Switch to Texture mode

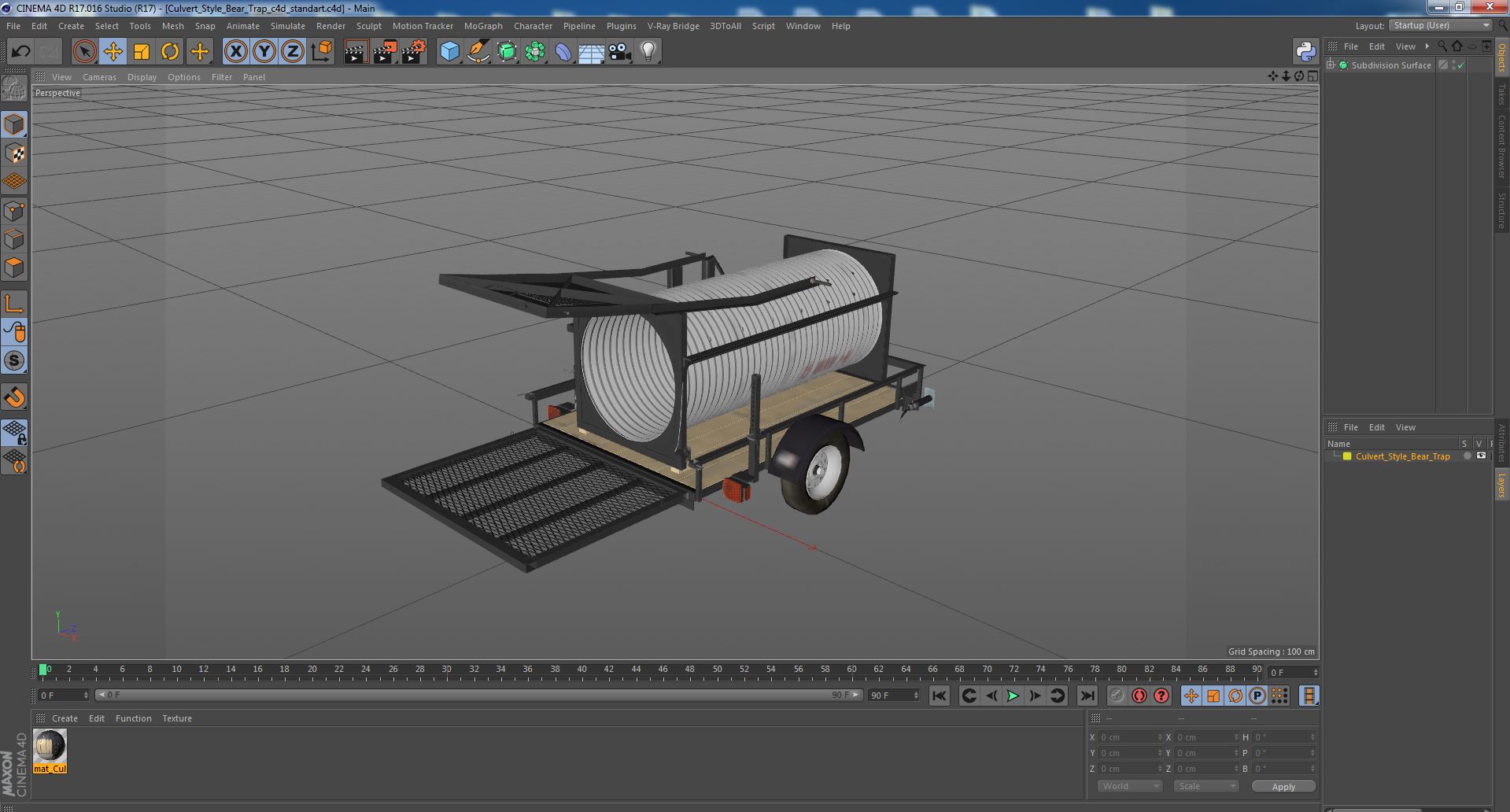point(14,153)
